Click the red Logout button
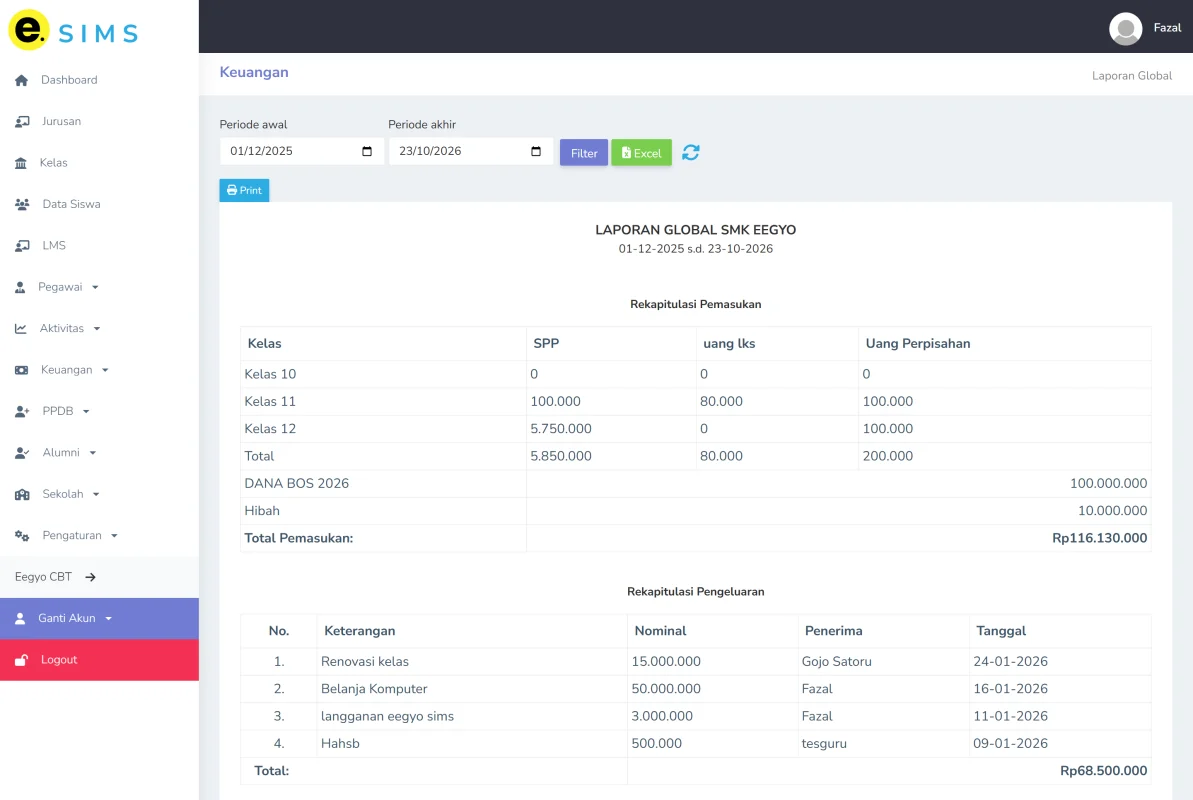 99,660
